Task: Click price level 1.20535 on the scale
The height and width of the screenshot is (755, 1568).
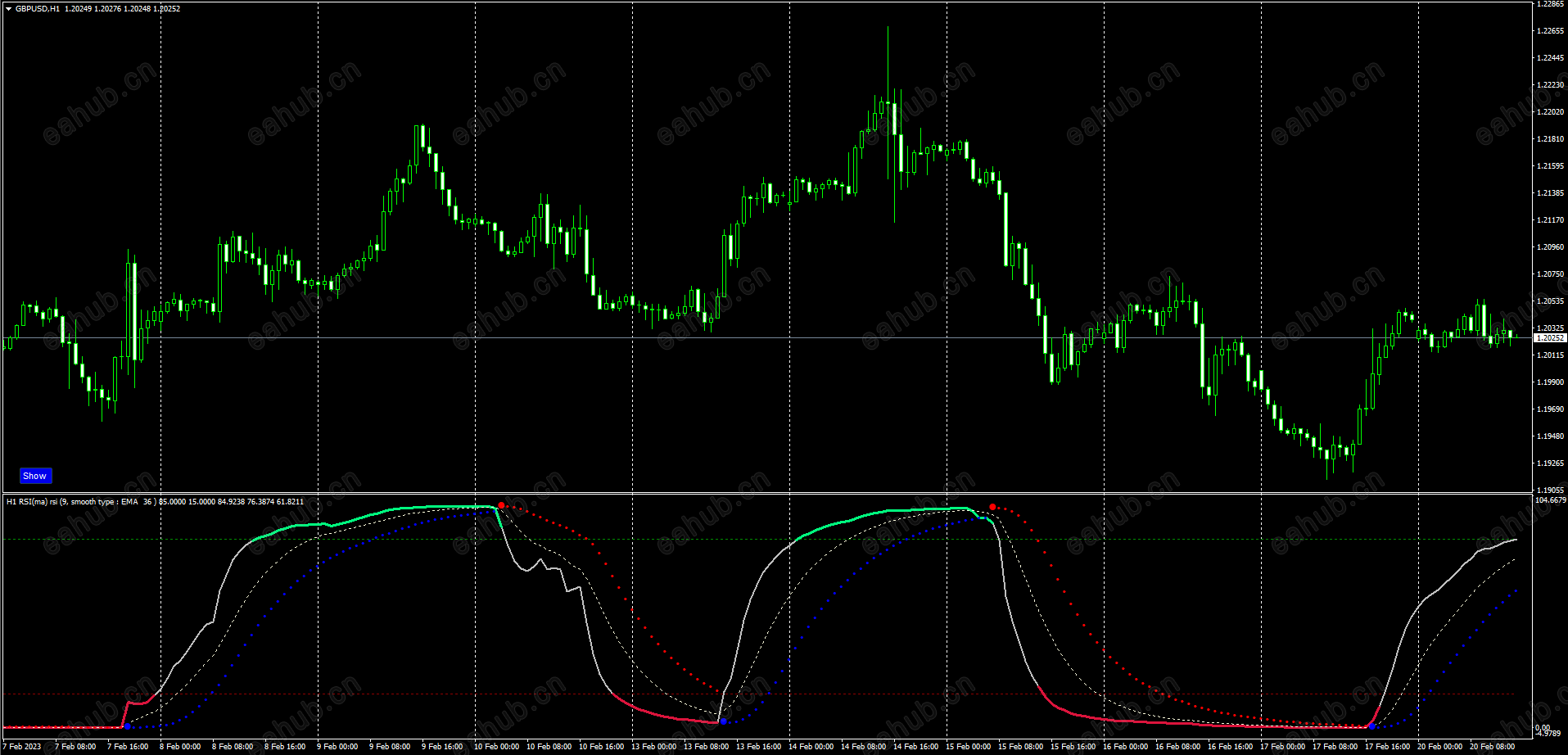Action: point(1551,301)
